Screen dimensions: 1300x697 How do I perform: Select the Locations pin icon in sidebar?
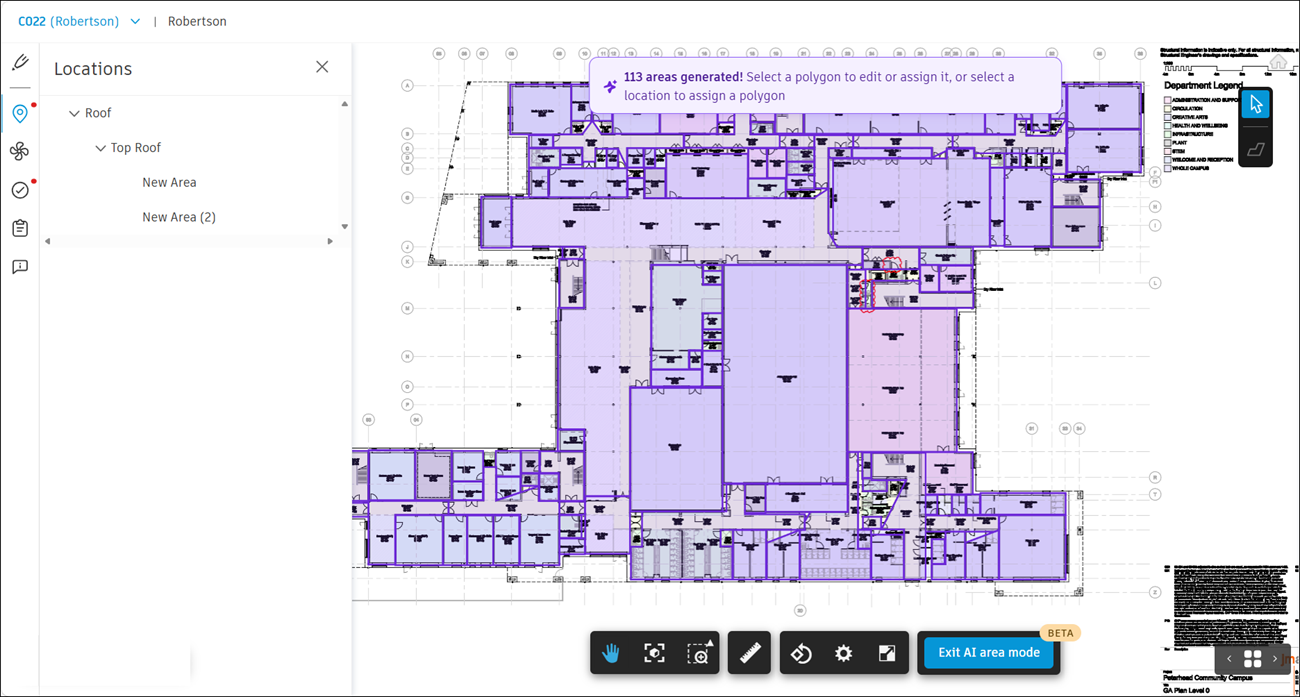20,113
